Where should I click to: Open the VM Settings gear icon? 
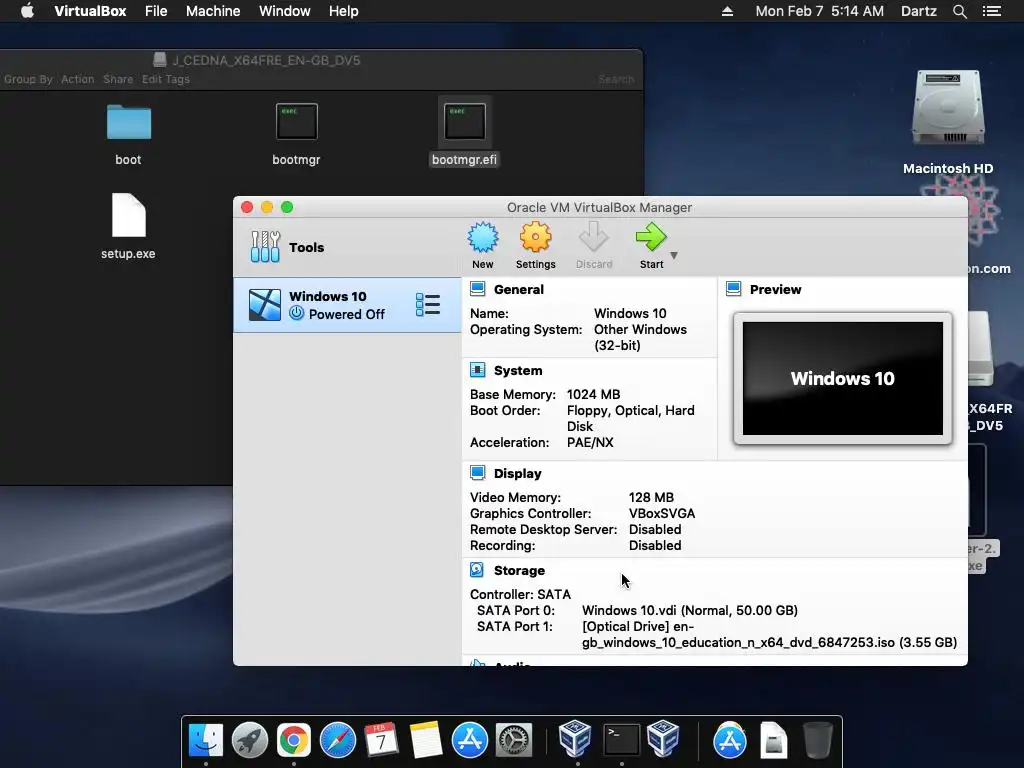(x=536, y=238)
